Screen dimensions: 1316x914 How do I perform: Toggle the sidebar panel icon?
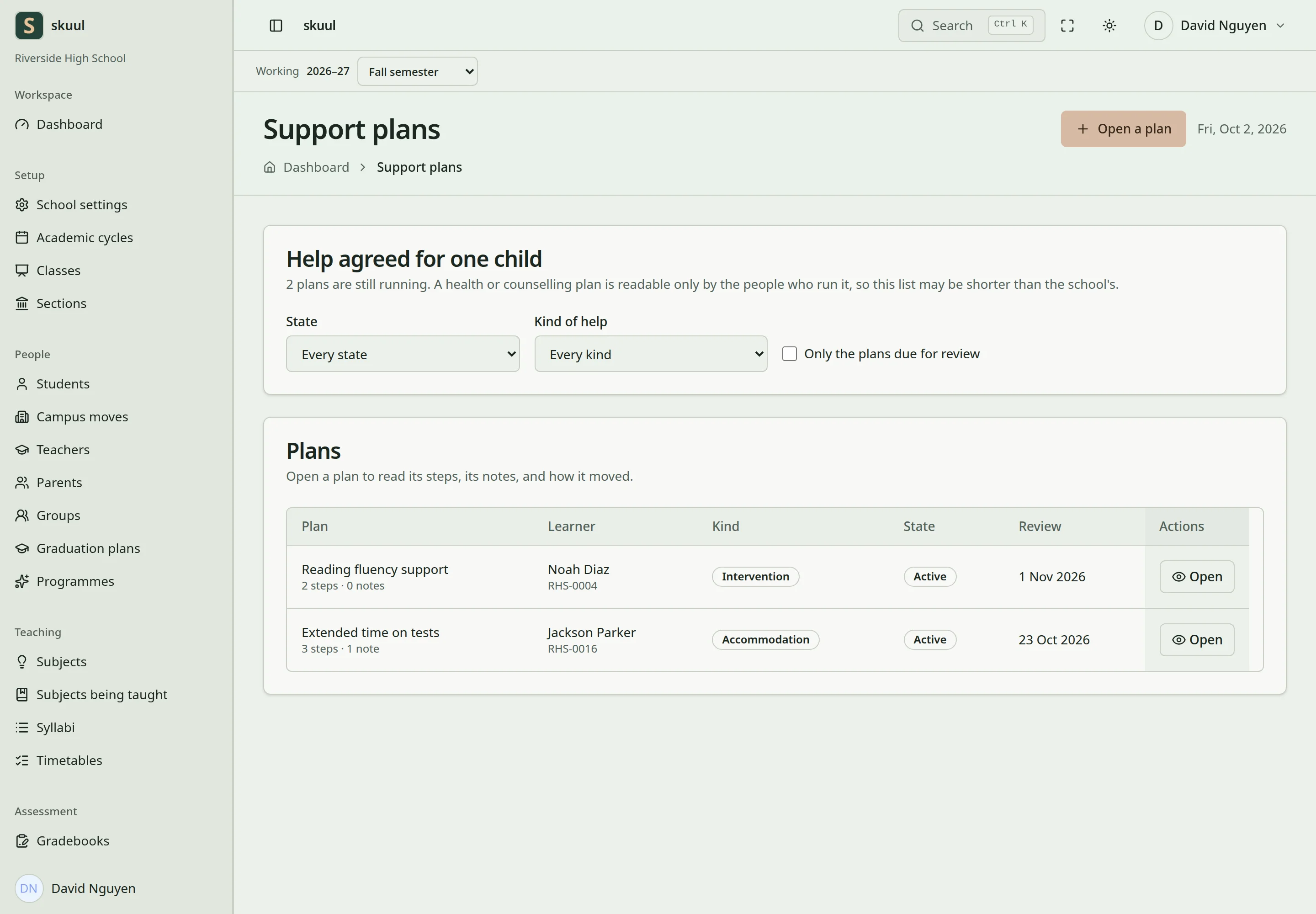coord(276,26)
